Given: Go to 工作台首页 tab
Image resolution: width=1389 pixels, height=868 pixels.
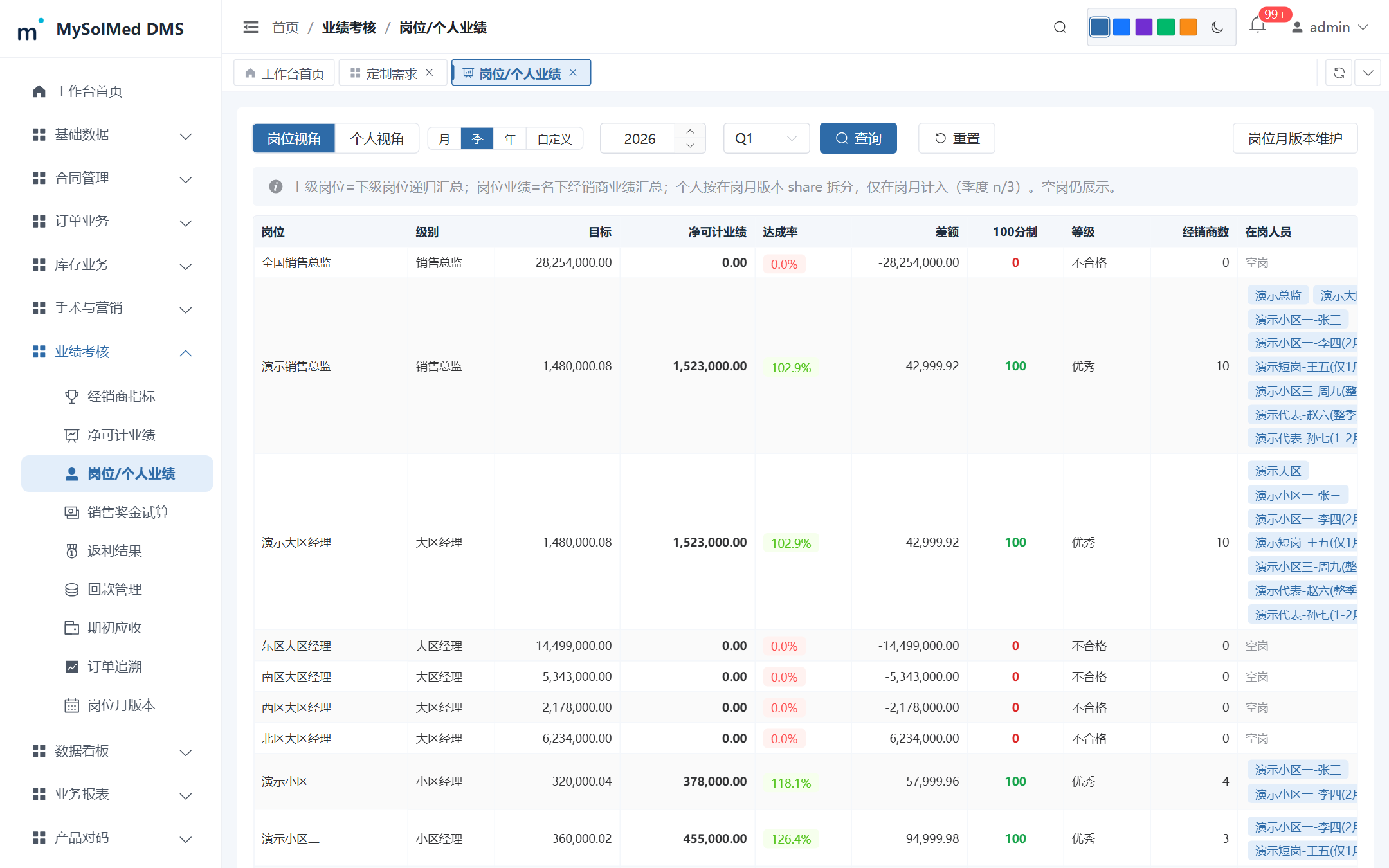Looking at the screenshot, I should [x=284, y=73].
